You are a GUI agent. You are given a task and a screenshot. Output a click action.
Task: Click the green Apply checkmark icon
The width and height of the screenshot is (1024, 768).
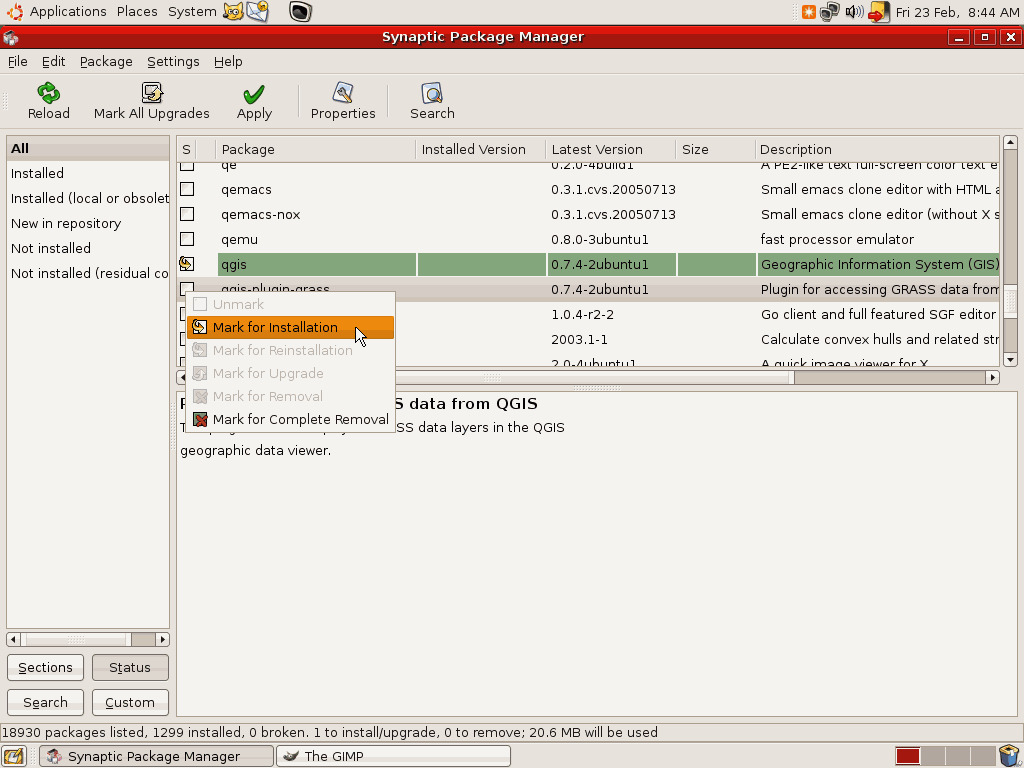tap(254, 94)
